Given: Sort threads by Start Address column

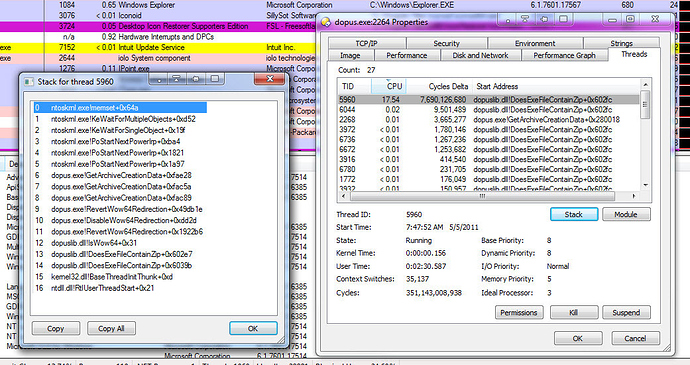Looking at the screenshot, I should [x=556, y=86].
